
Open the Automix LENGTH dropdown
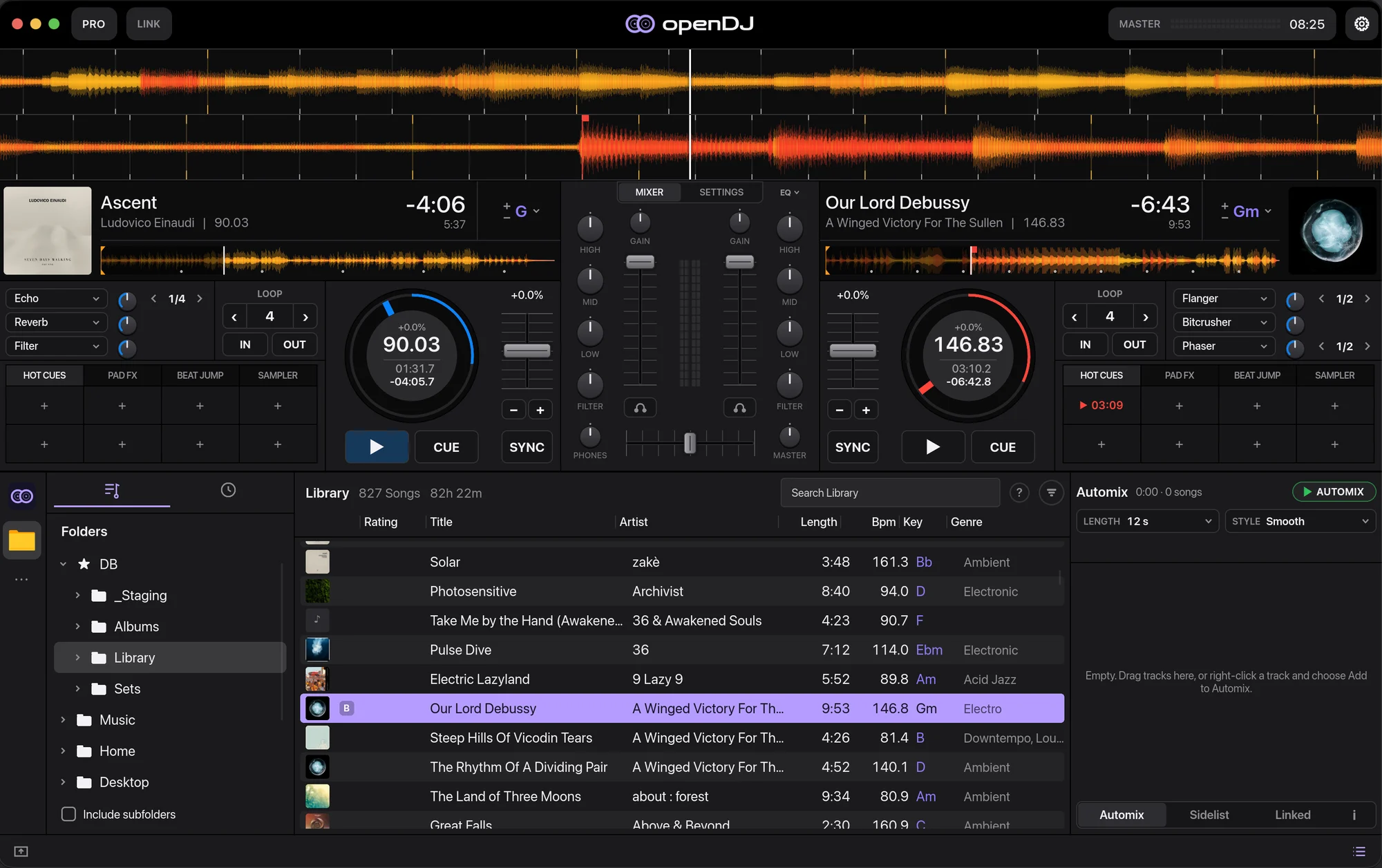(1147, 521)
